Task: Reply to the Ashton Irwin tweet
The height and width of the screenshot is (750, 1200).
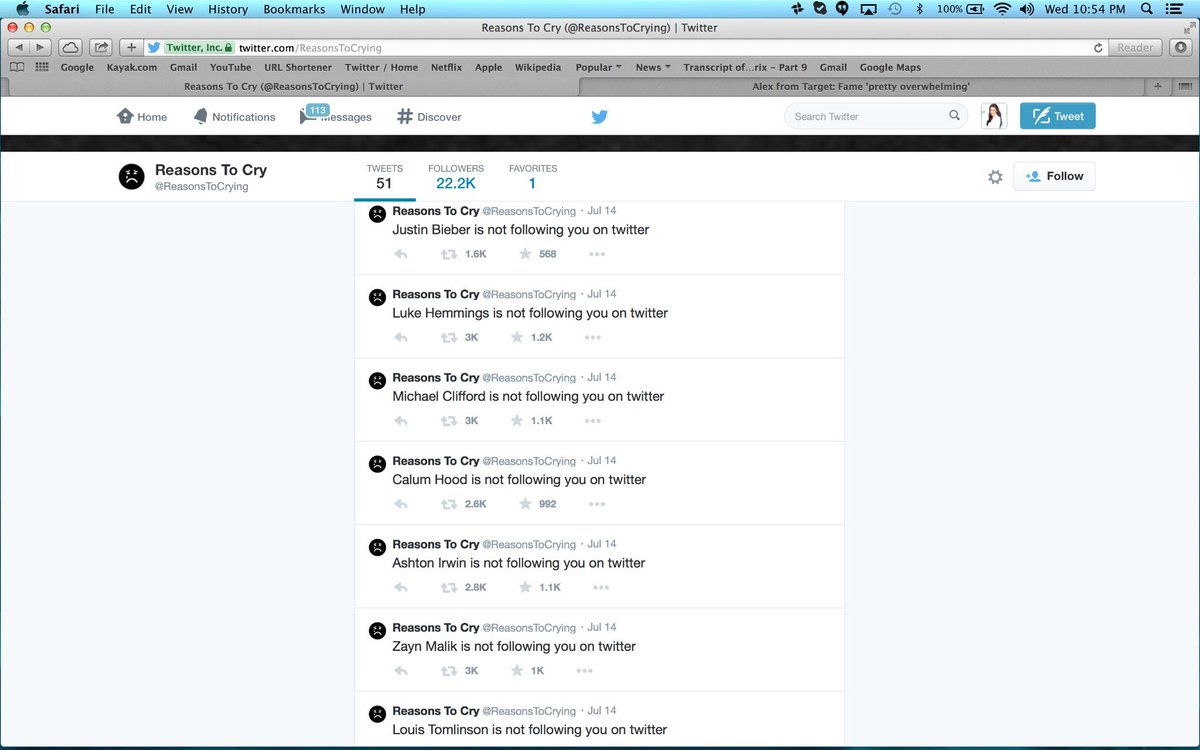Action: [x=401, y=587]
